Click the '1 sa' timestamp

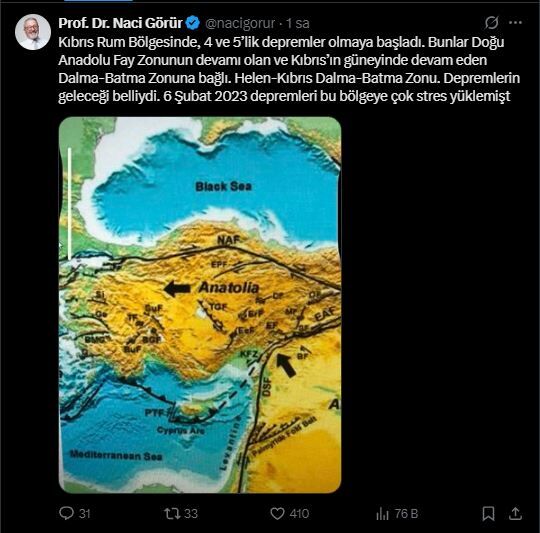(298, 23)
